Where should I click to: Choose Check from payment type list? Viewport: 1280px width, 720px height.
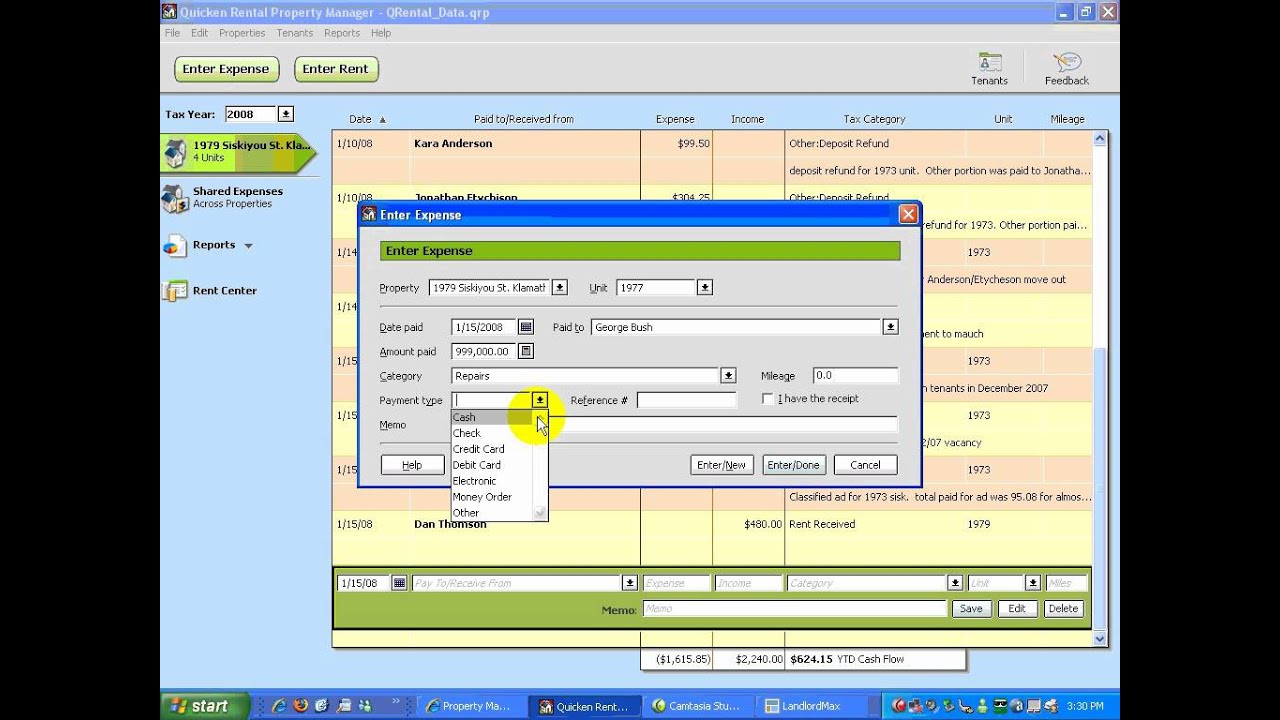click(x=493, y=433)
